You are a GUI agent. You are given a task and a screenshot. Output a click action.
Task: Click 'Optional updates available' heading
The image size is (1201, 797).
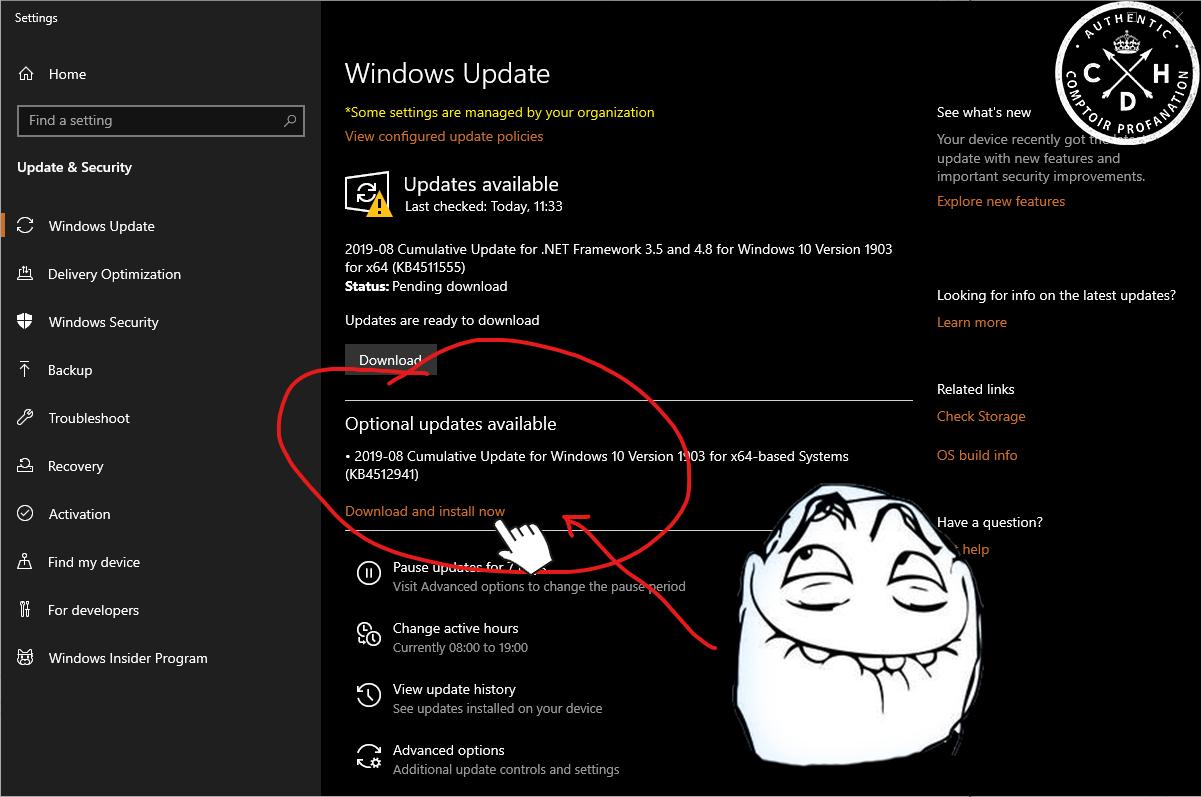coord(451,424)
